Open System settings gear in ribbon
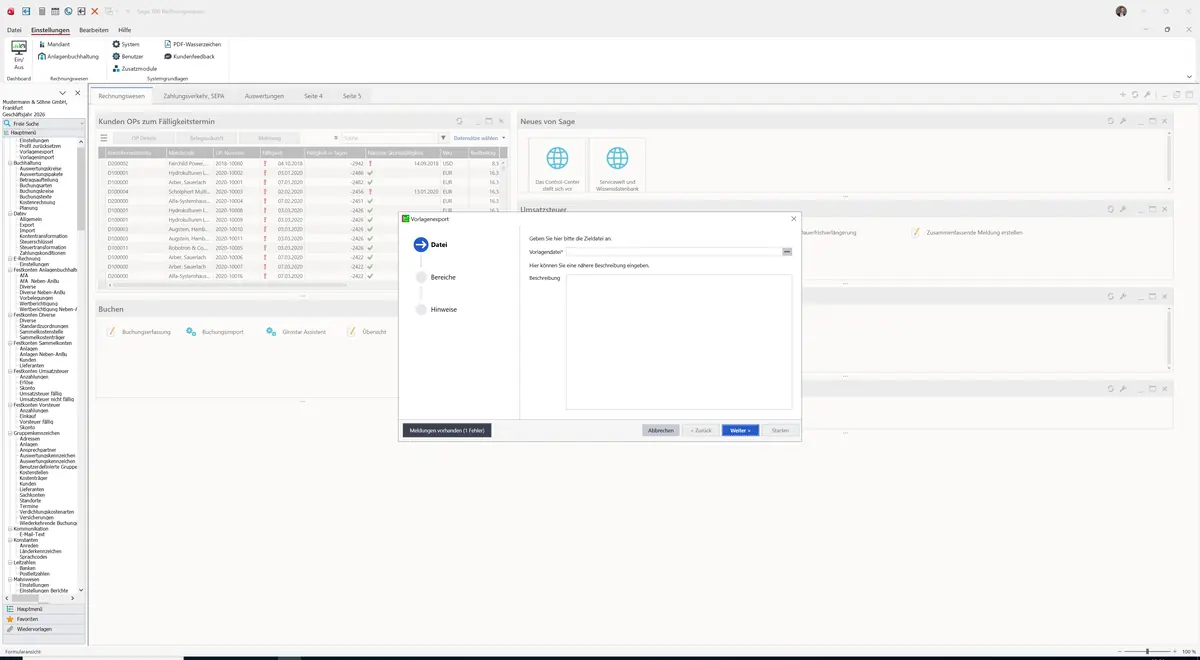 126,45
